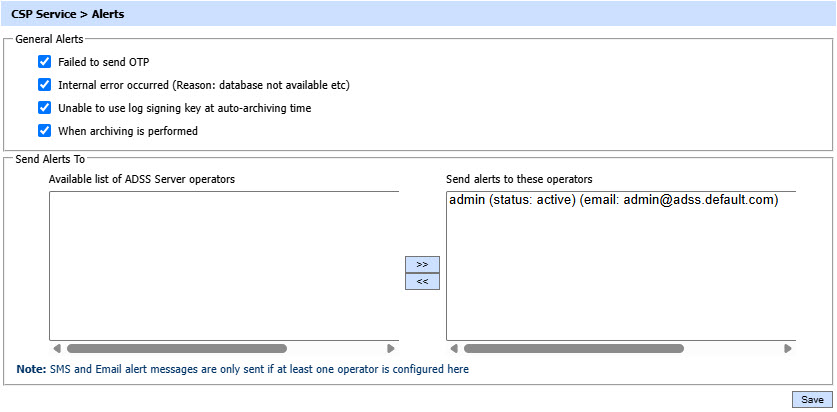The width and height of the screenshot is (837, 412).
Task: Click scrollbar thumb of available operators list
Action: [x=176, y=349]
